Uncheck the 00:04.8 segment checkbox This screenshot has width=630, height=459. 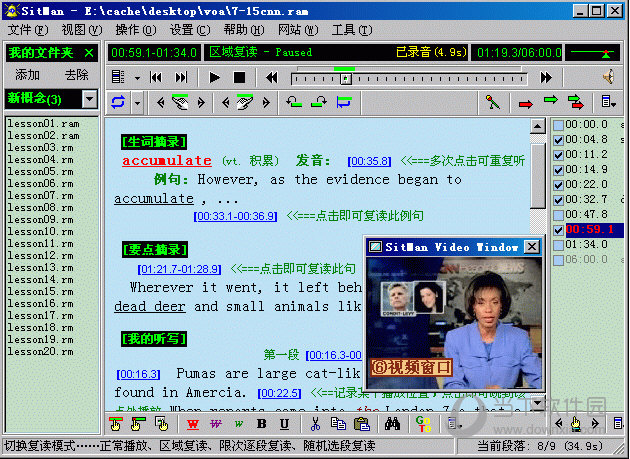coord(558,140)
